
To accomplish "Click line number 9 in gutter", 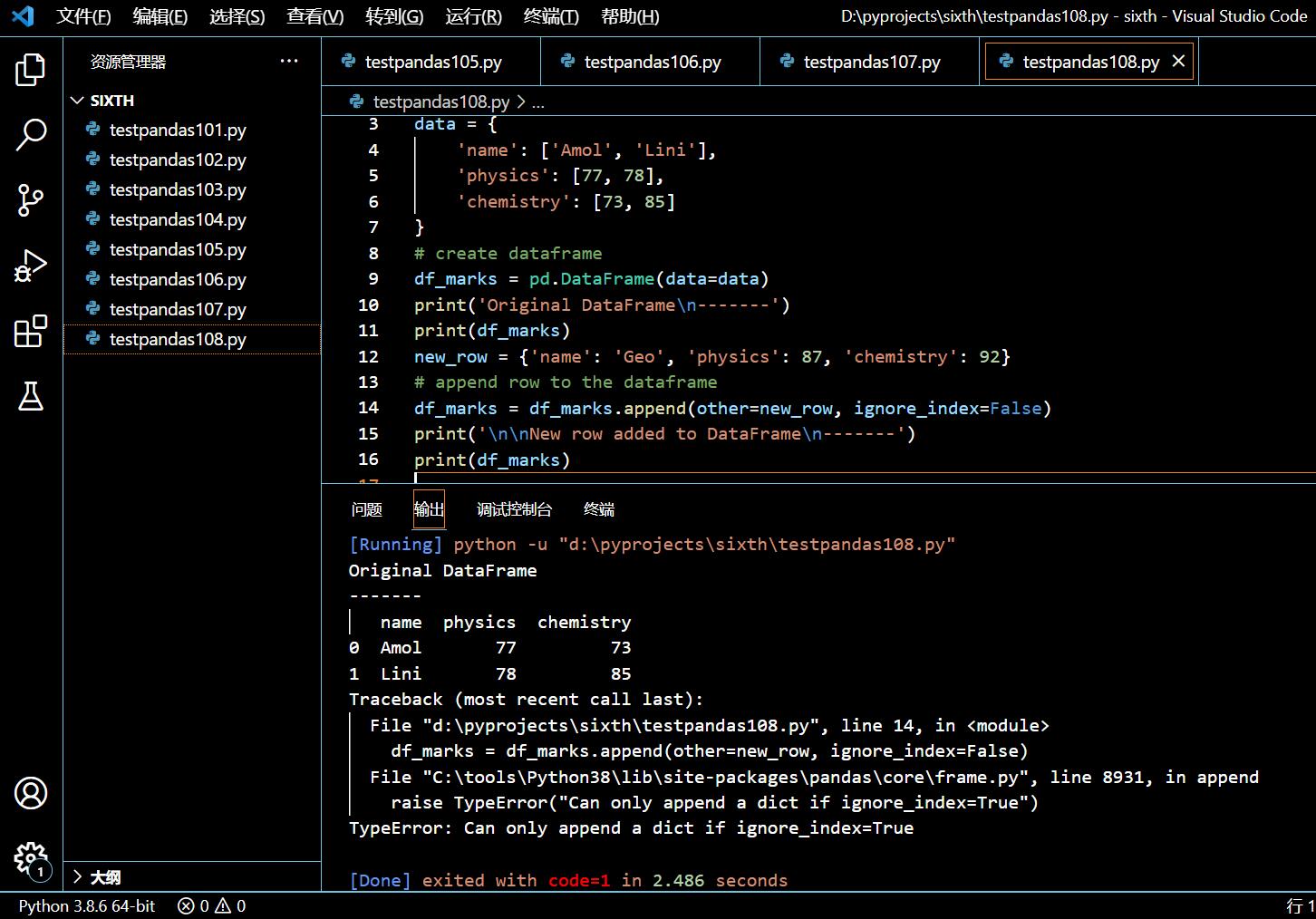I will point(373,279).
